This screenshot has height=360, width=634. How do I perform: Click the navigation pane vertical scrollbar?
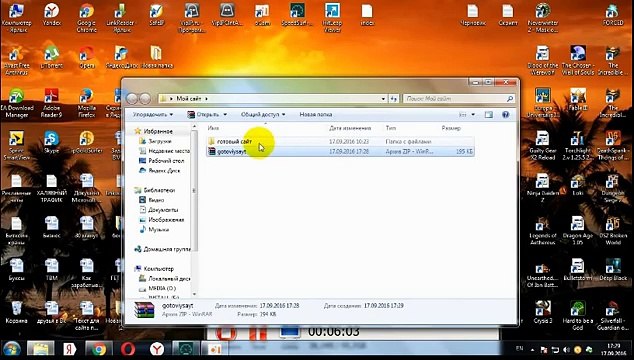click(194, 191)
